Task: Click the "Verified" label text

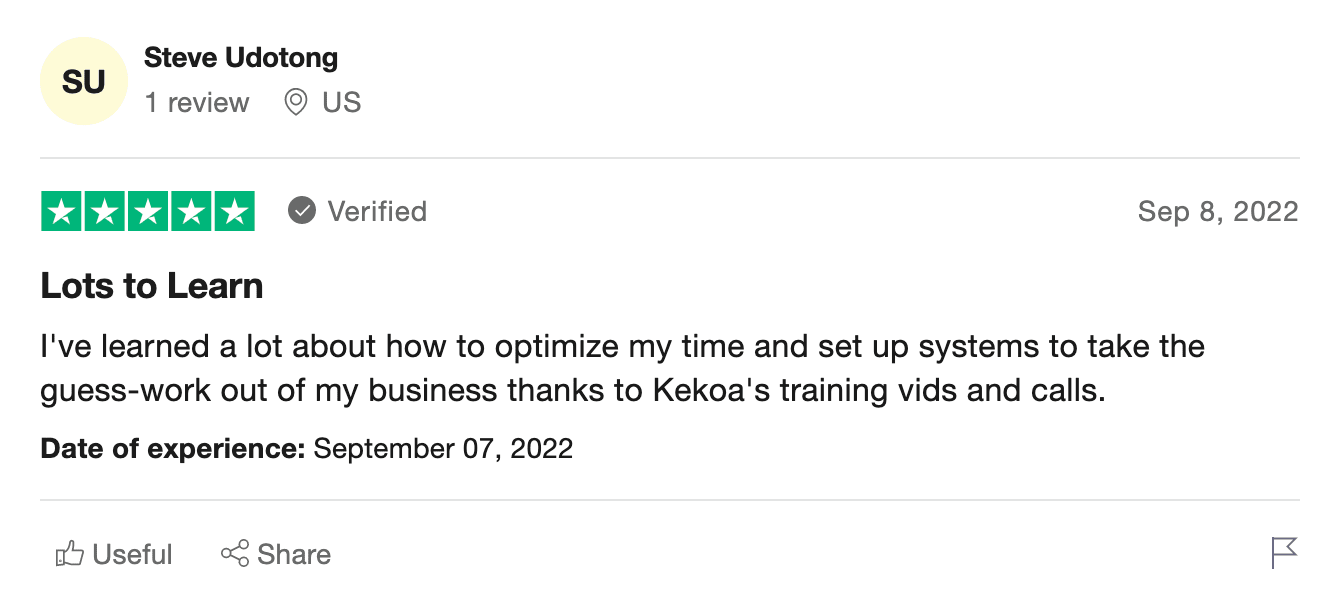Action: [x=377, y=212]
